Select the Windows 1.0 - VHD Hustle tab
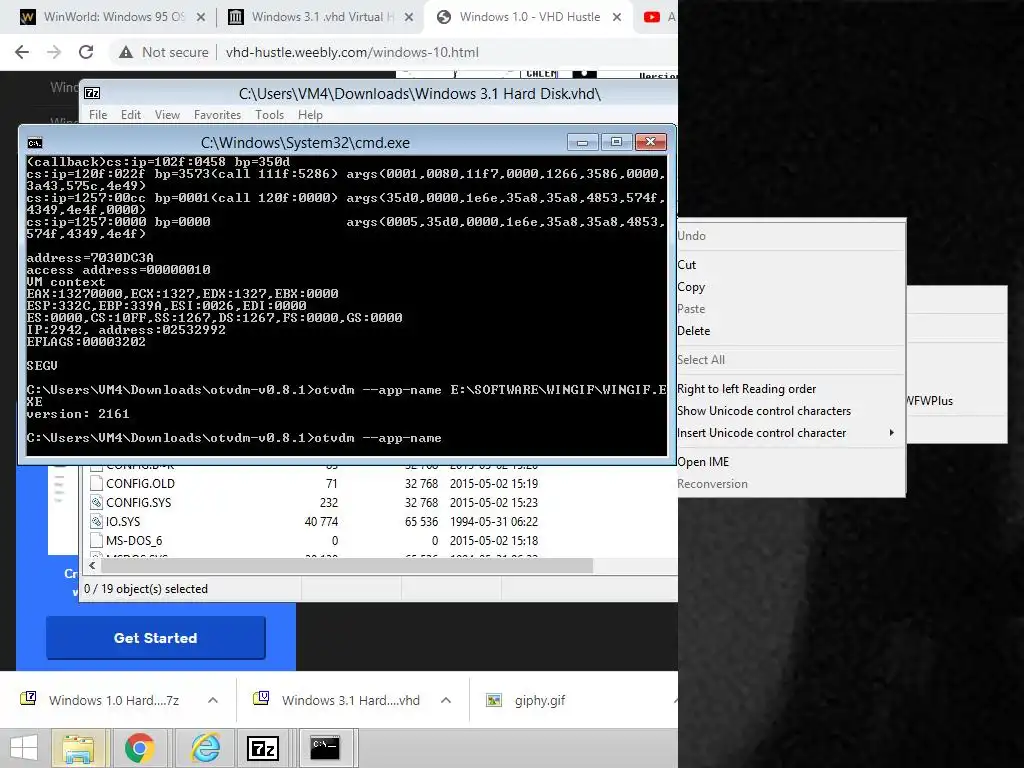1024x768 pixels. pos(528,18)
